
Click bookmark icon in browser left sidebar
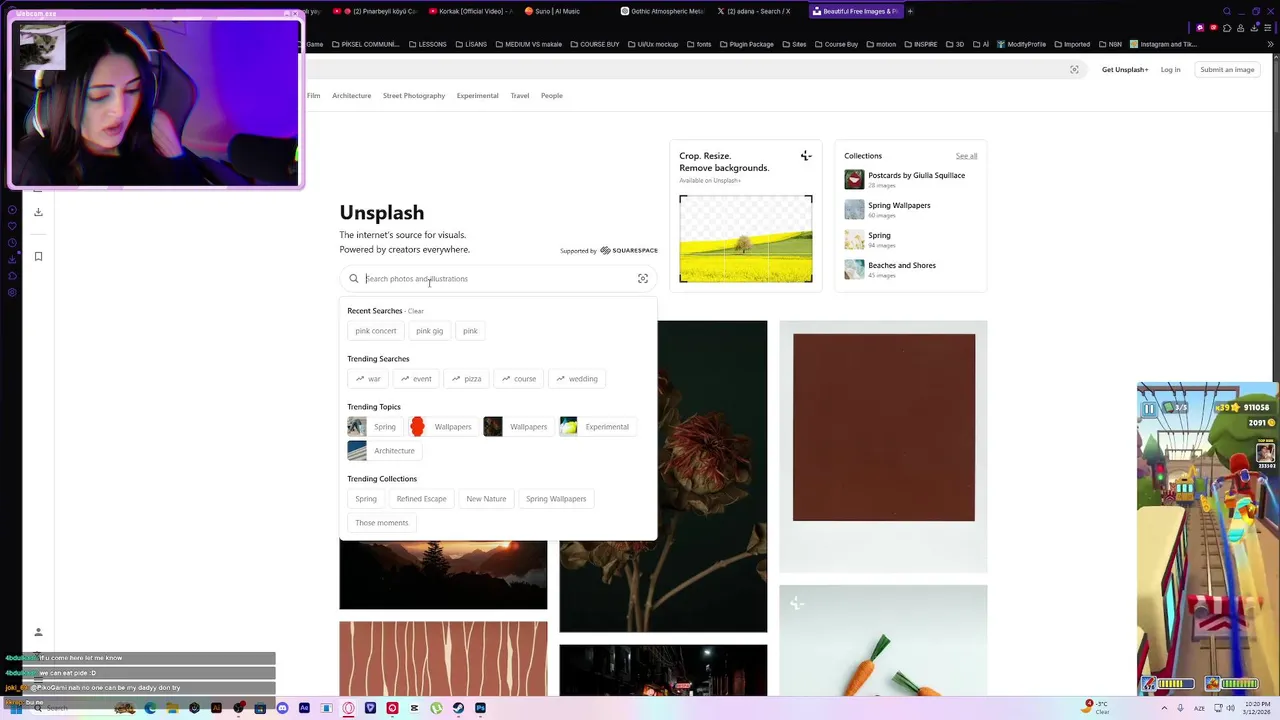[38, 256]
